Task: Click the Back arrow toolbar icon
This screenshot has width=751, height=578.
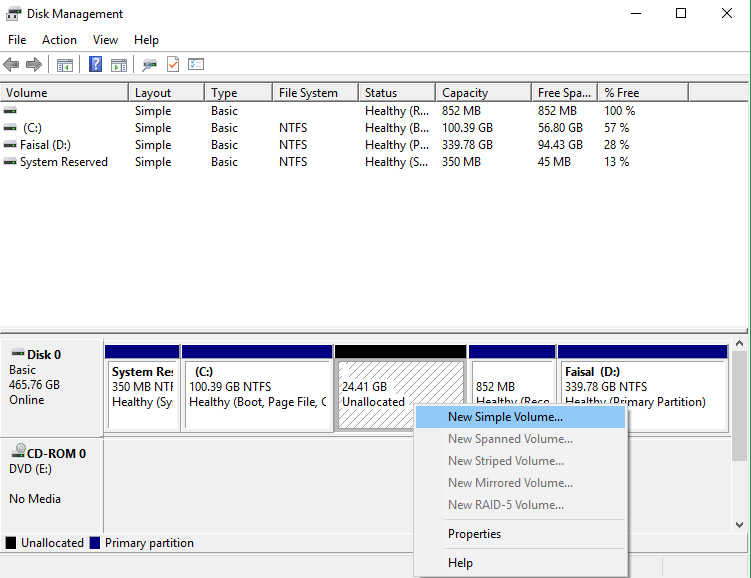Action: (11, 65)
